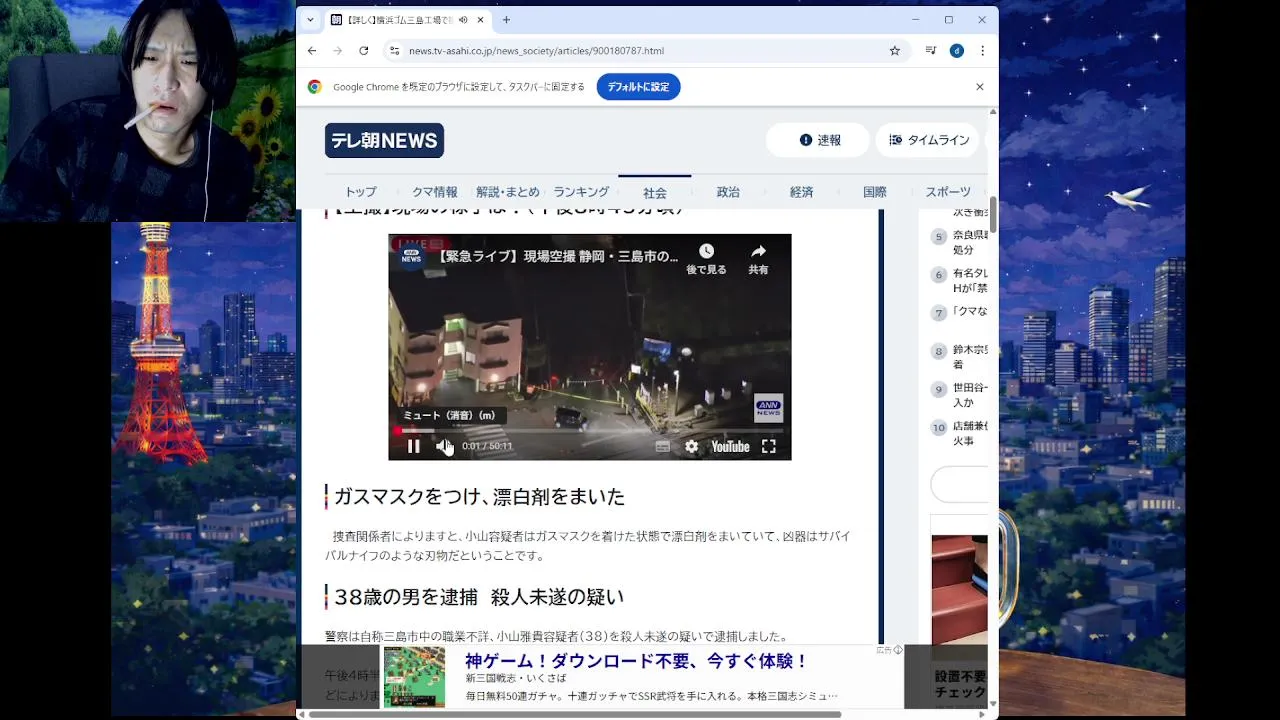Click game ad thumbnail image

[414, 677]
